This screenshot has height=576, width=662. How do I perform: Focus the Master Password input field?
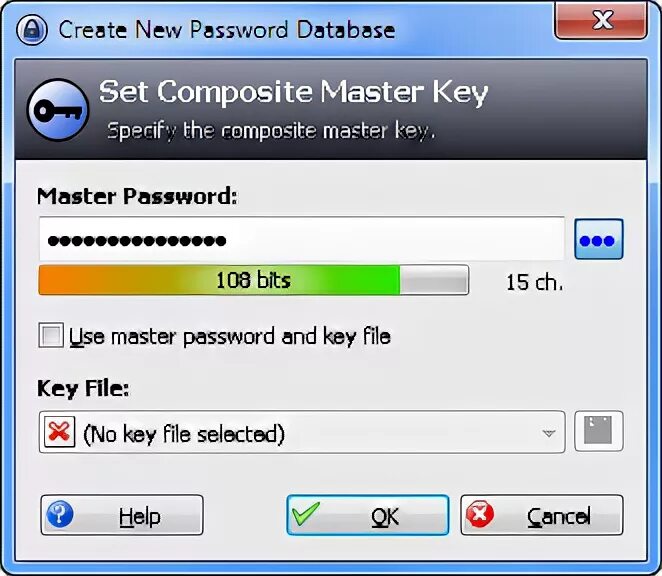[x=301, y=239]
